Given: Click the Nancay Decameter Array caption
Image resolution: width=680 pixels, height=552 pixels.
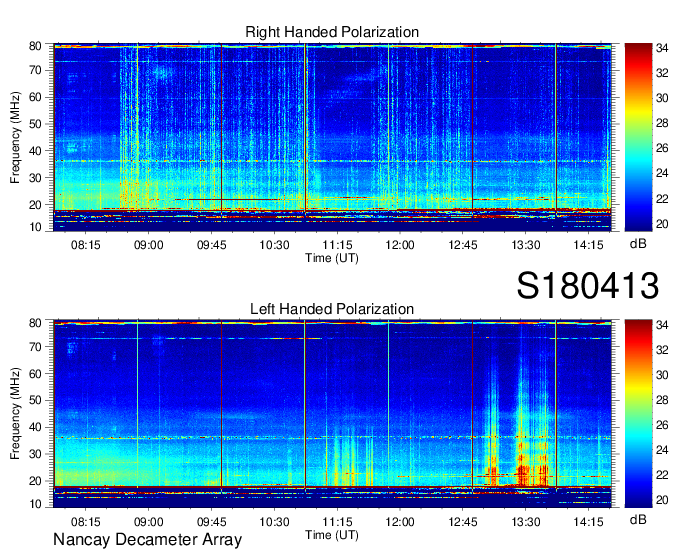Looking at the screenshot, I should pyautogui.click(x=147, y=539).
